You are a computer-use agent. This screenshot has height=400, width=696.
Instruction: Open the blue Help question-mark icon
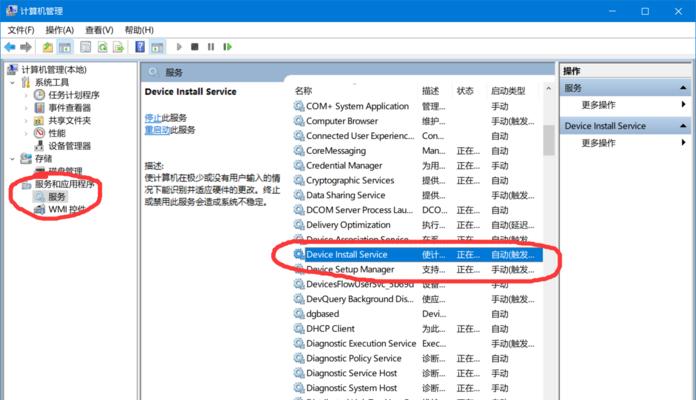click(140, 47)
